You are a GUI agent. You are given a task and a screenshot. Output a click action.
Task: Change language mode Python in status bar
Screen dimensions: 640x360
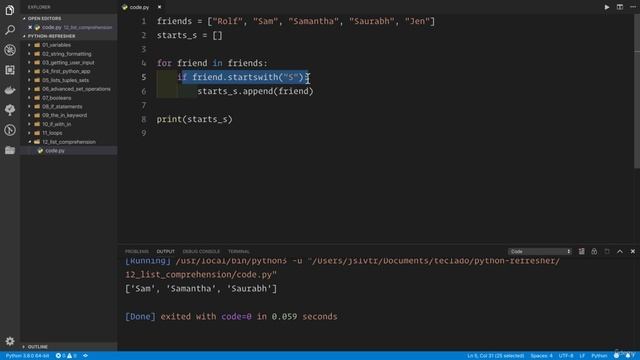599,356
